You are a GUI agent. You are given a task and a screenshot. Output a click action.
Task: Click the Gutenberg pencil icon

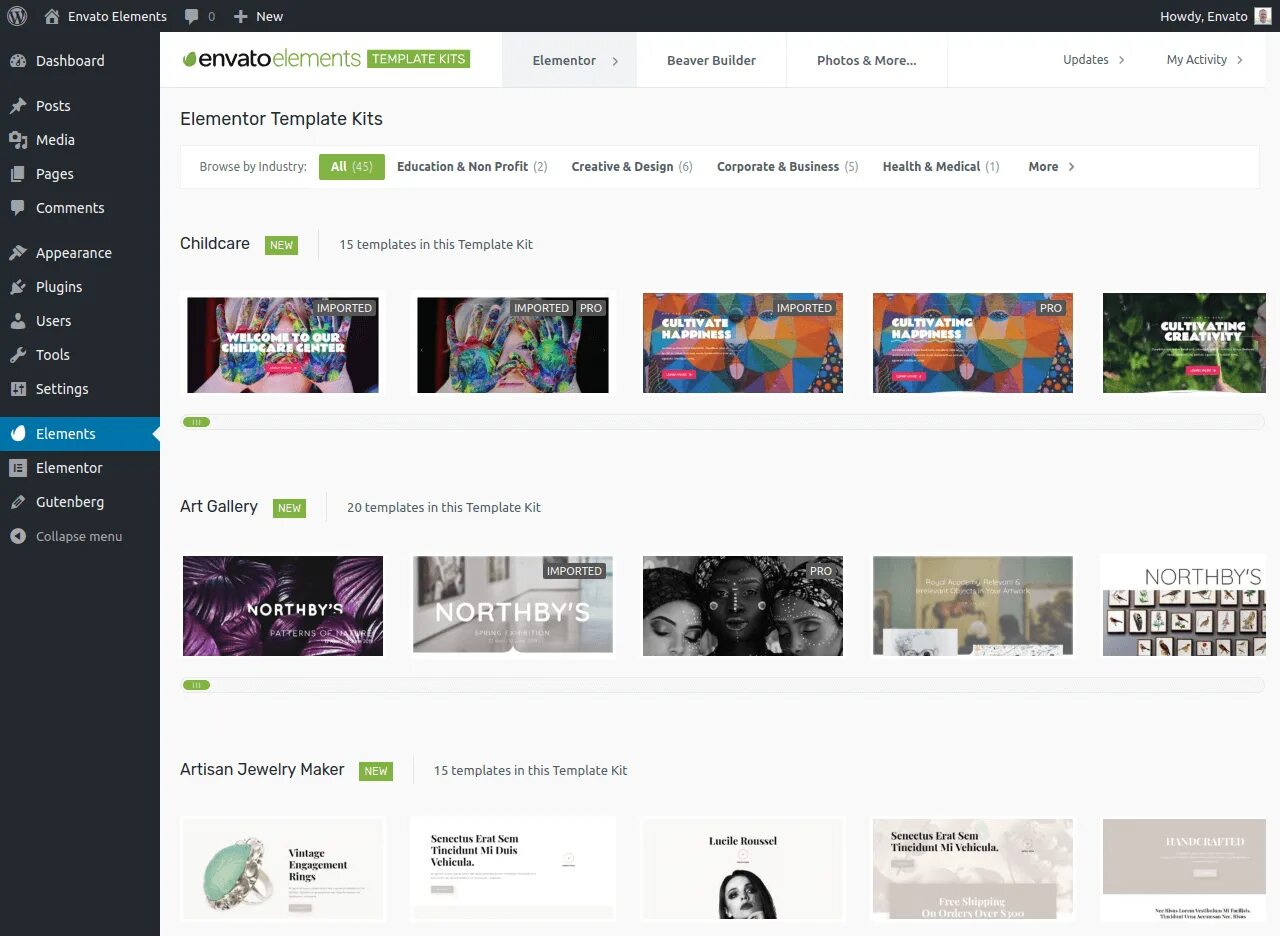click(x=17, y=502)
